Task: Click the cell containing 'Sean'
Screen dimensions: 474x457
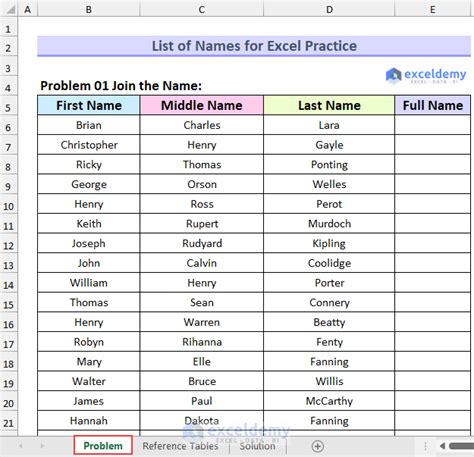Action: click(x=202, y=302)
